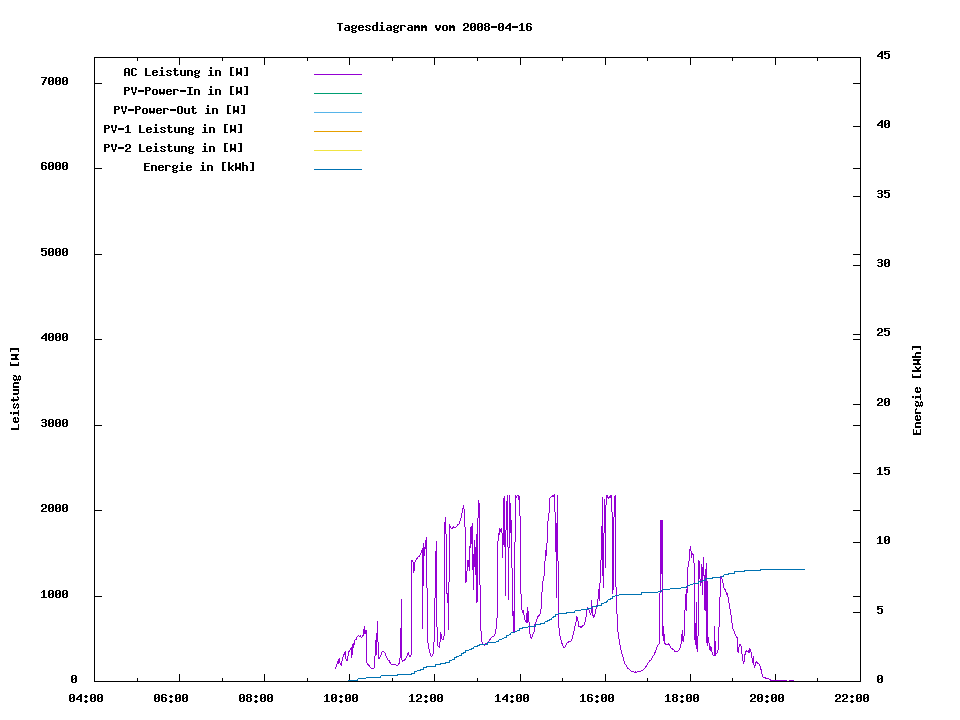Click the 12:00 tick label on the time axis

pyautogui.click(x=427, y=698)
